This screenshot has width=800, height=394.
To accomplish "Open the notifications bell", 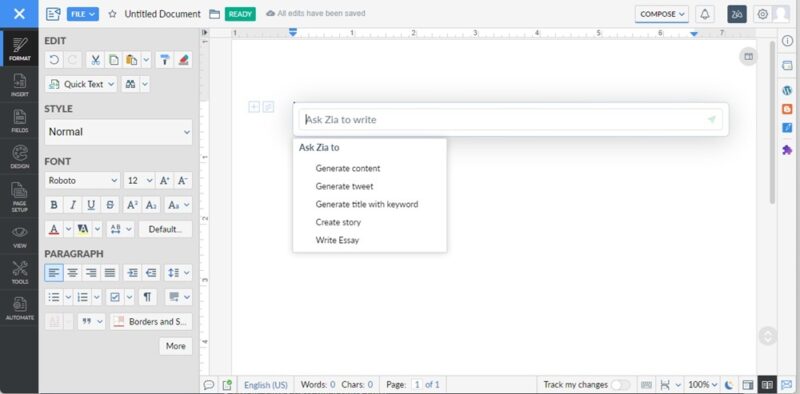I will [705, 14].
